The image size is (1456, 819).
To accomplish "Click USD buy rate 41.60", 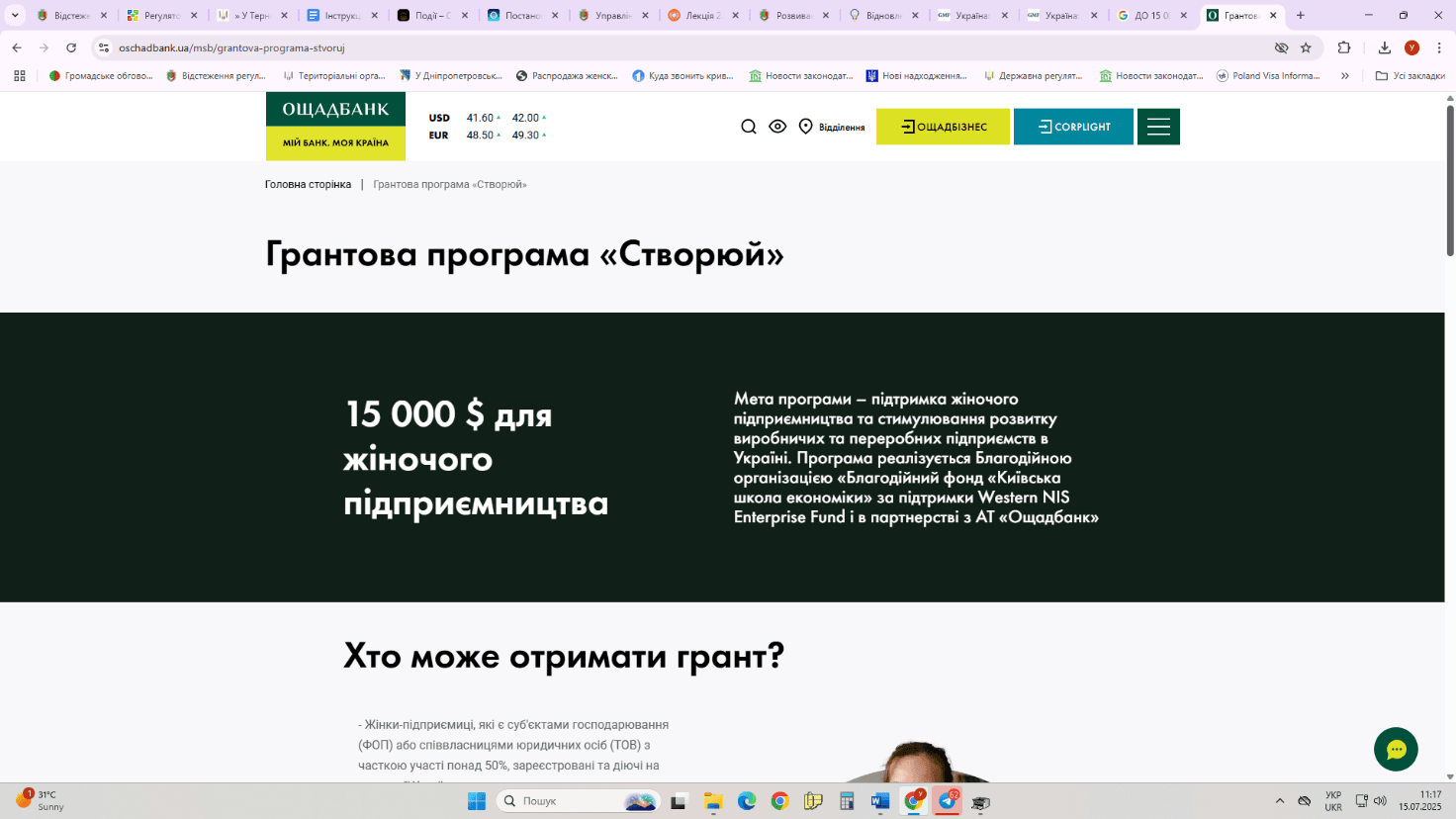I will tap(481, 118).
